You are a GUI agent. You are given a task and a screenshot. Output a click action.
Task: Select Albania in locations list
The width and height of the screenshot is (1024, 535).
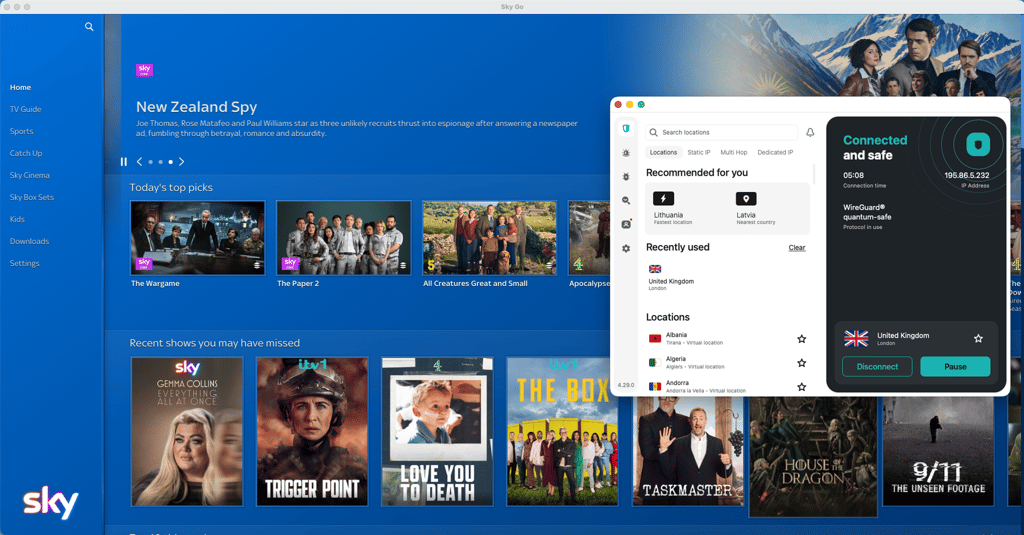[x=718, y=338]
